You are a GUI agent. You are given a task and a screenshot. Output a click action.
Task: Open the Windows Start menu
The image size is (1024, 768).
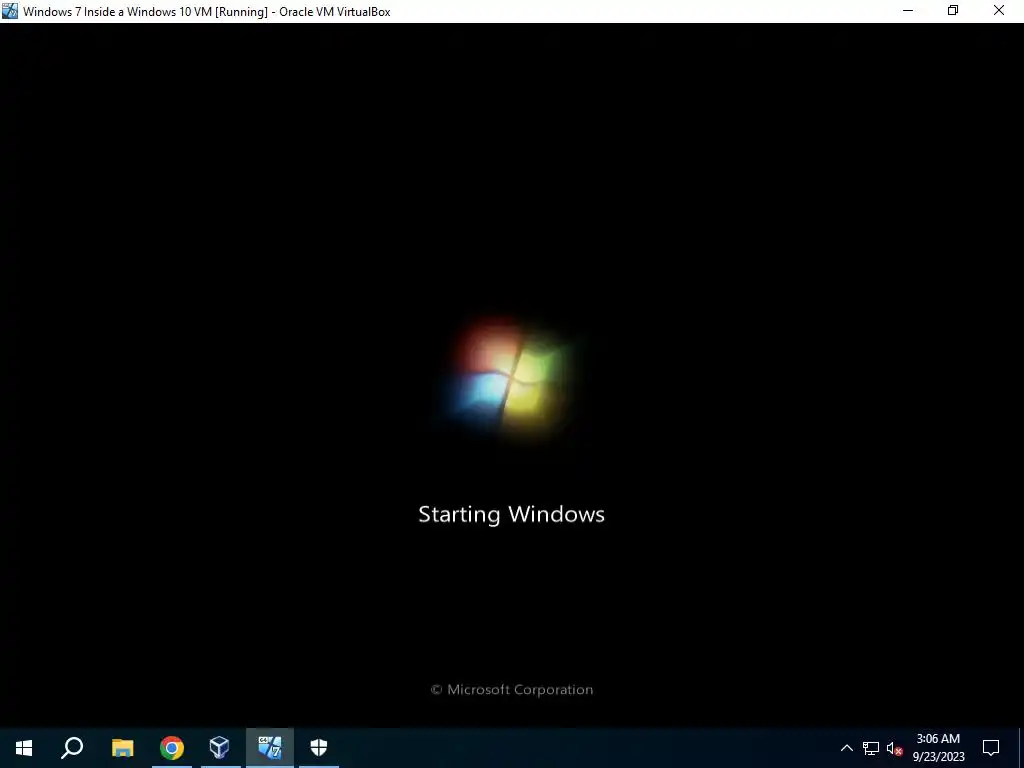point(24,748)
